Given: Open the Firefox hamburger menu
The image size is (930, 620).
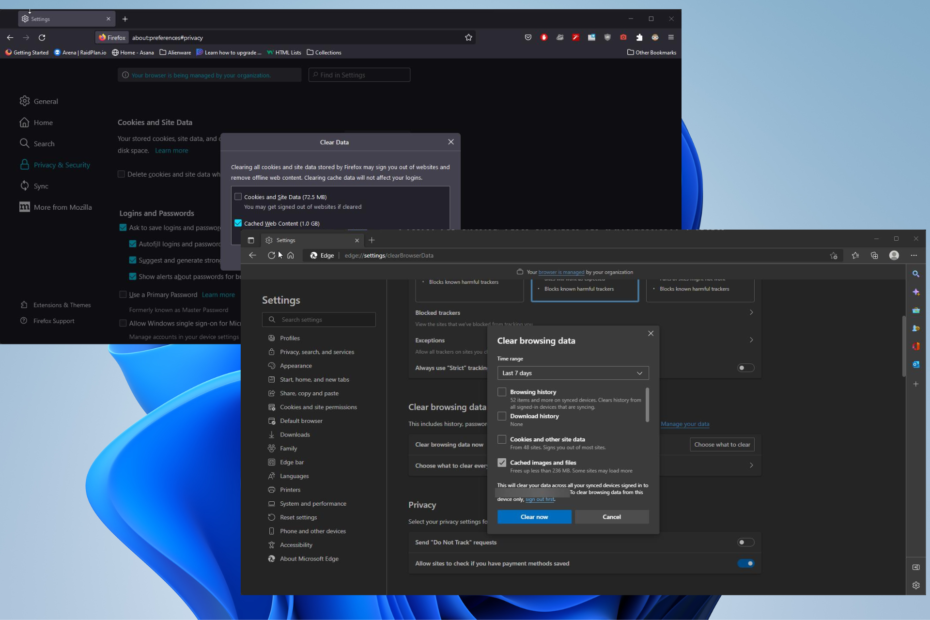Looking at the screenshot, I should point(671,37).
